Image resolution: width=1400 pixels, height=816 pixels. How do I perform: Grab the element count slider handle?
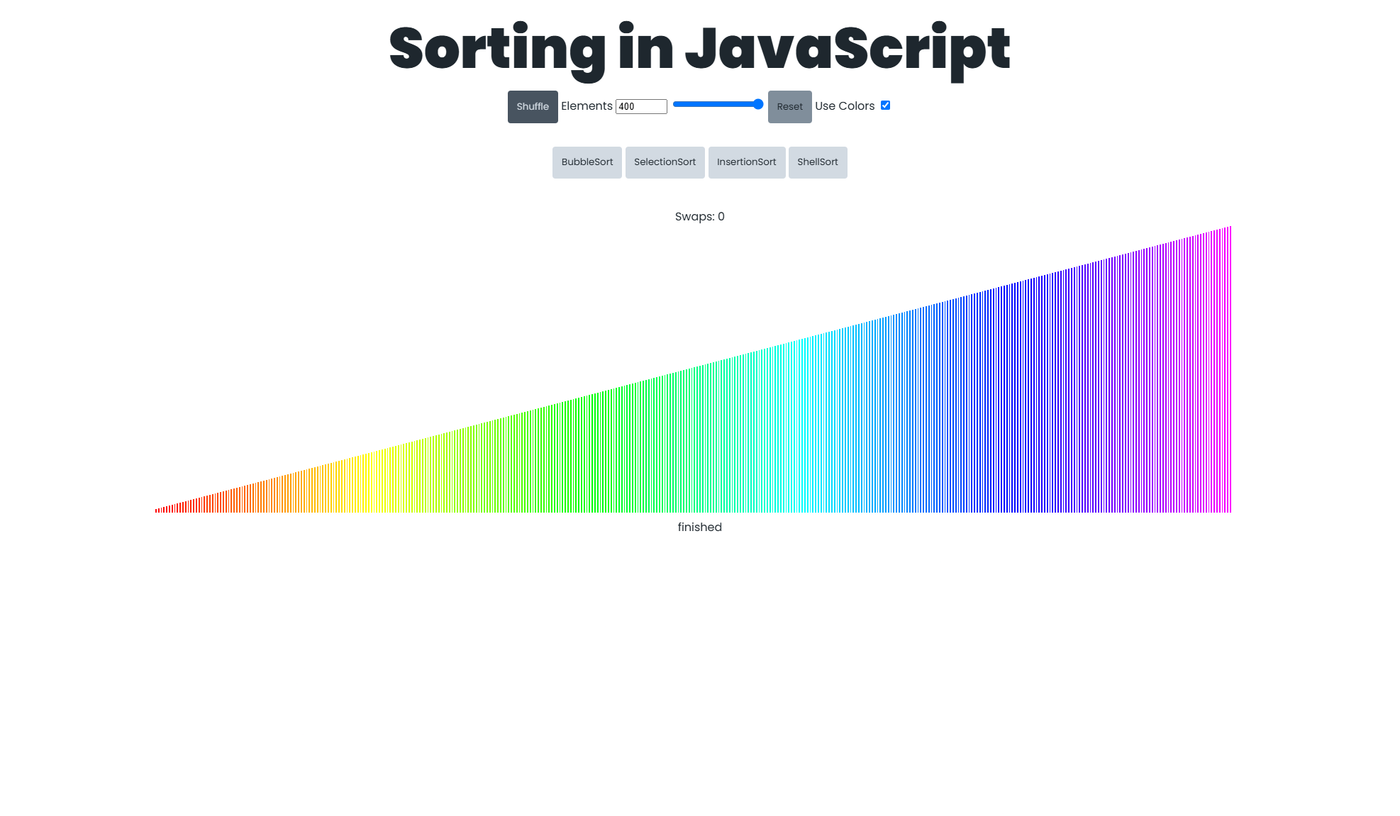(x=758, y=104)
